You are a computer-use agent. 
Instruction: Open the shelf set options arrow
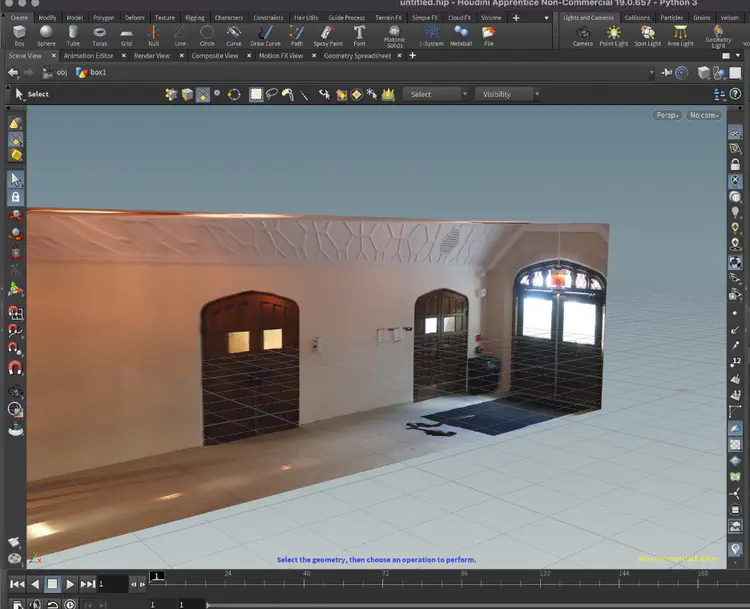(x=546, y=18)
